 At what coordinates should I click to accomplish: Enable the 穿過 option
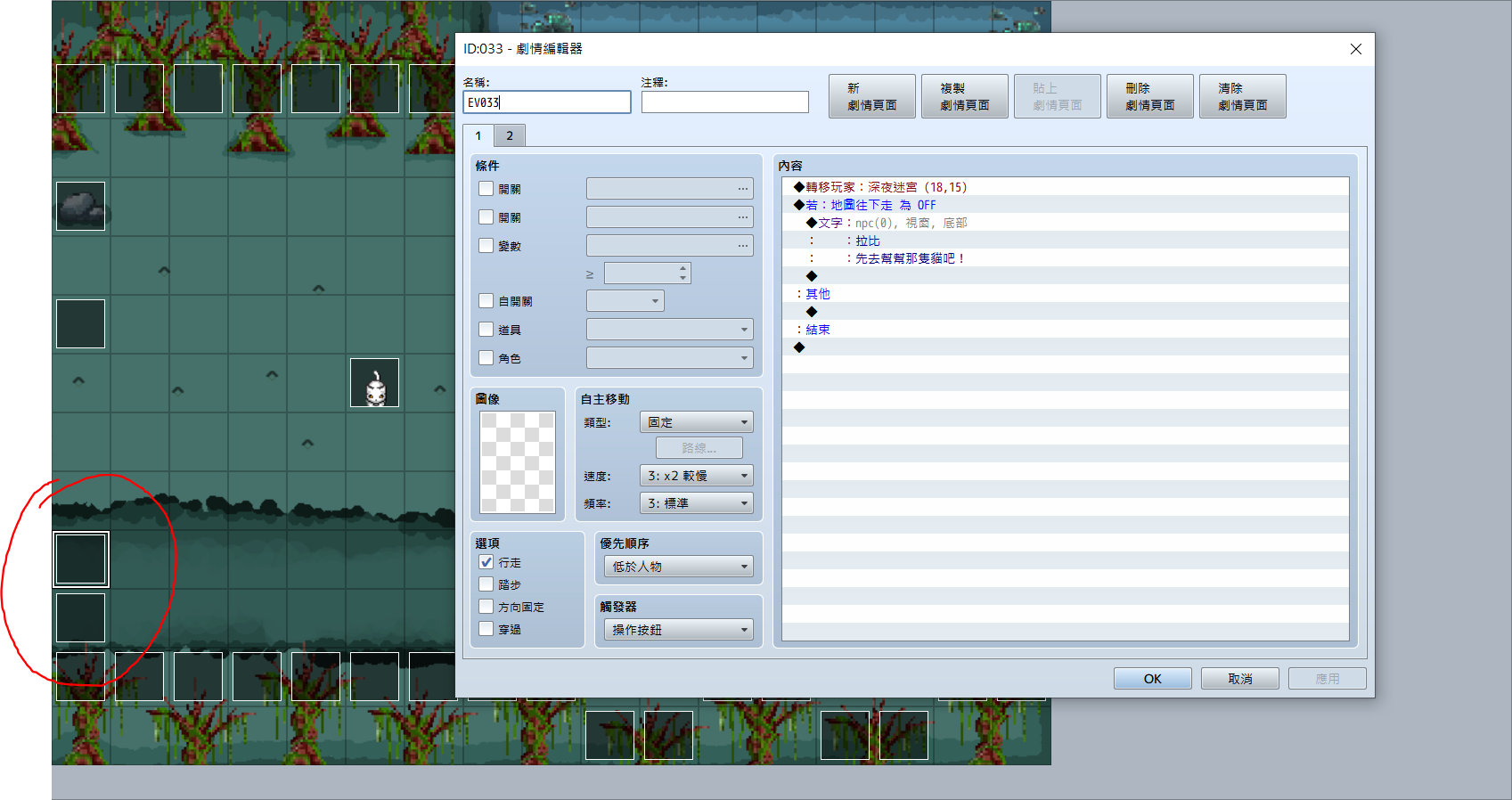point(486,629)
